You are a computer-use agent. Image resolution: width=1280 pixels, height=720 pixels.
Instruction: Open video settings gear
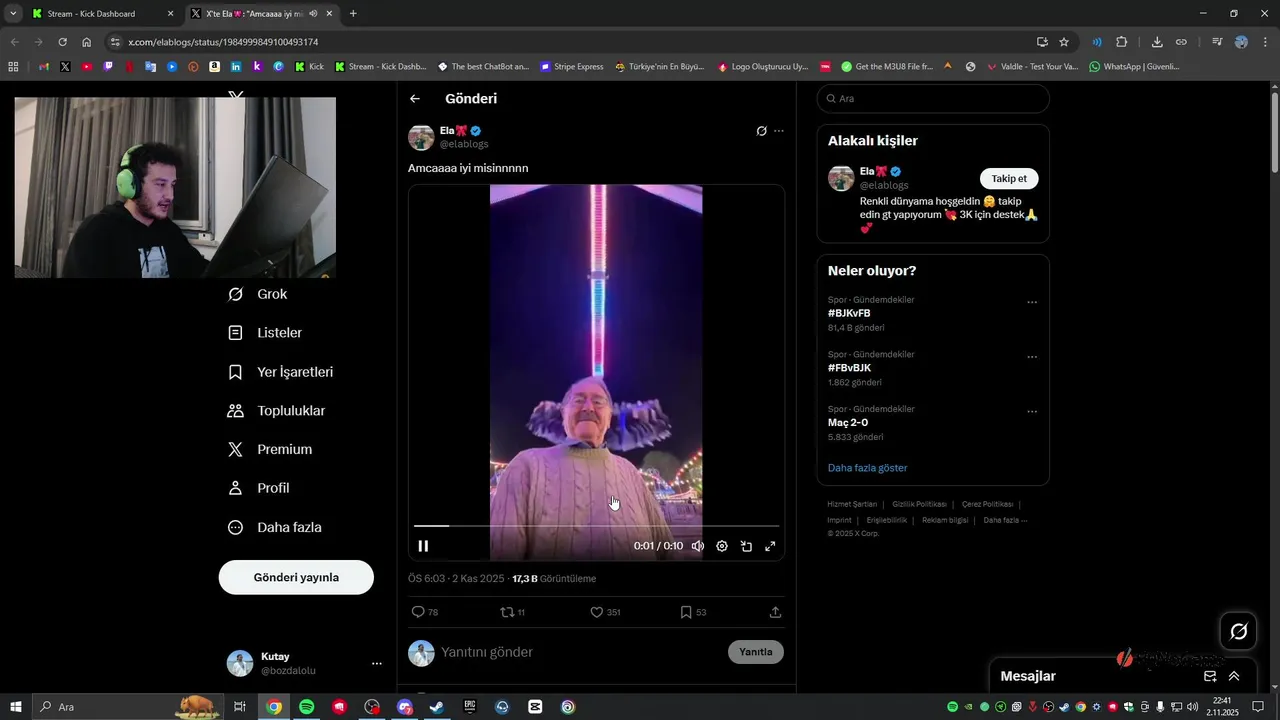tap(722, 546)
